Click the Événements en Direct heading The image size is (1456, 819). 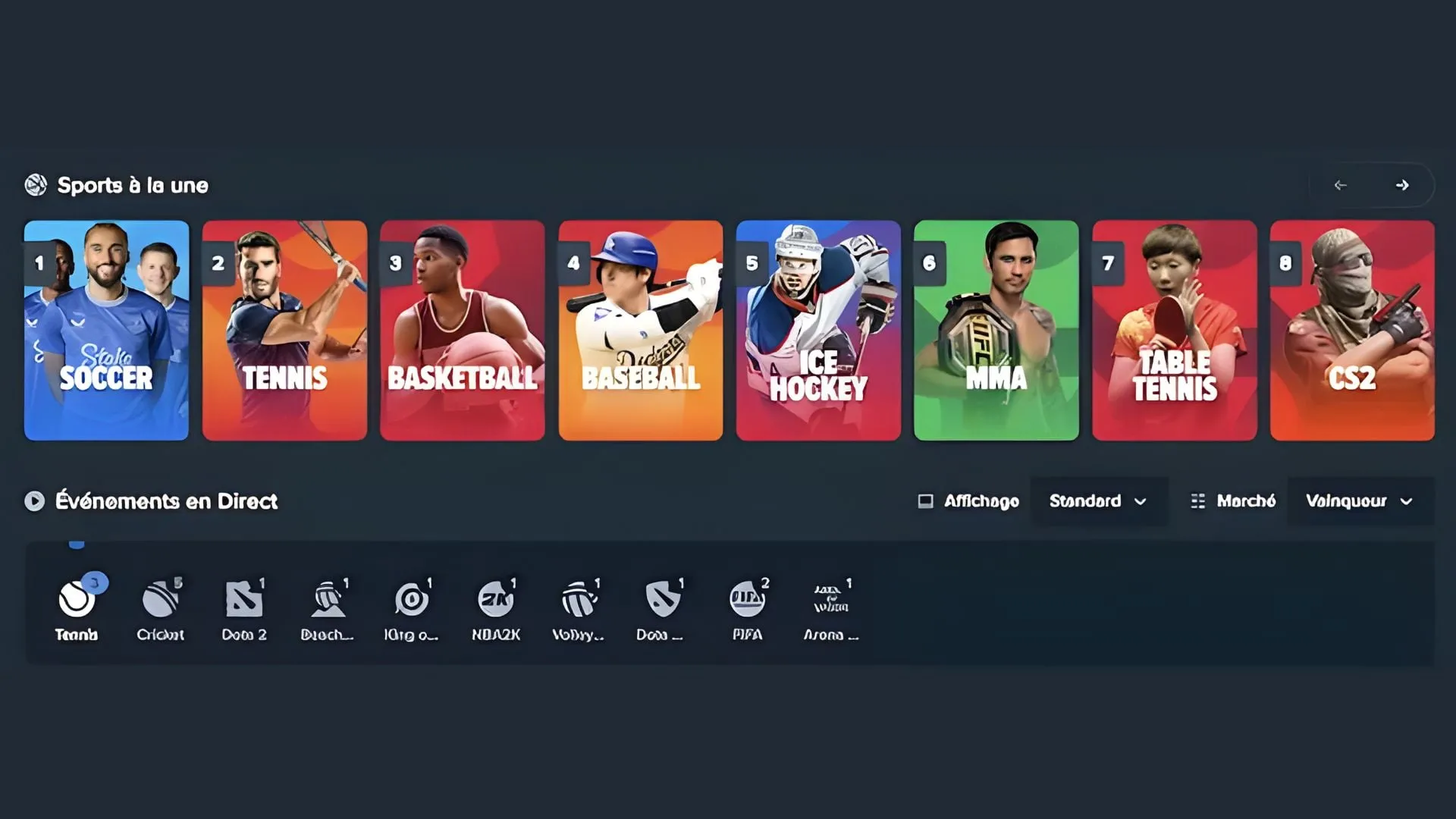[166, 501]
